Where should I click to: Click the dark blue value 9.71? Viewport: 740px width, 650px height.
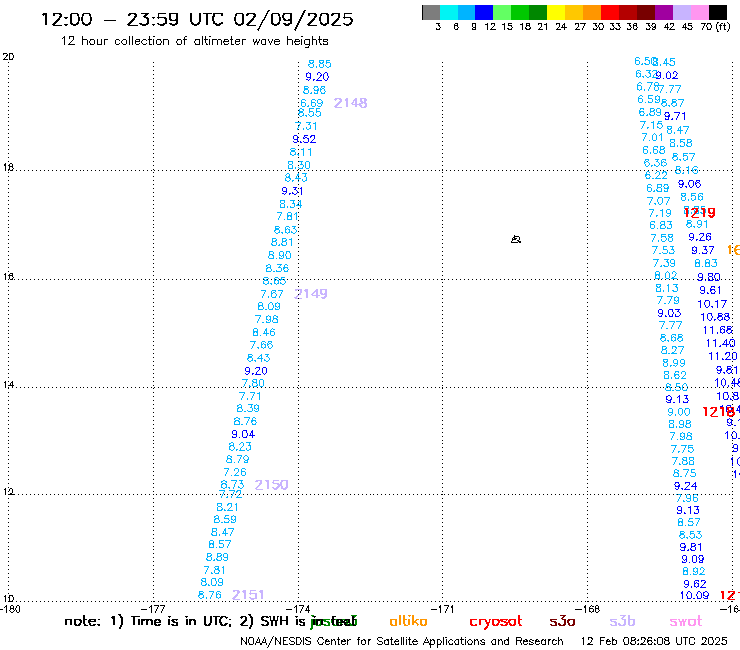pos(675,116)
